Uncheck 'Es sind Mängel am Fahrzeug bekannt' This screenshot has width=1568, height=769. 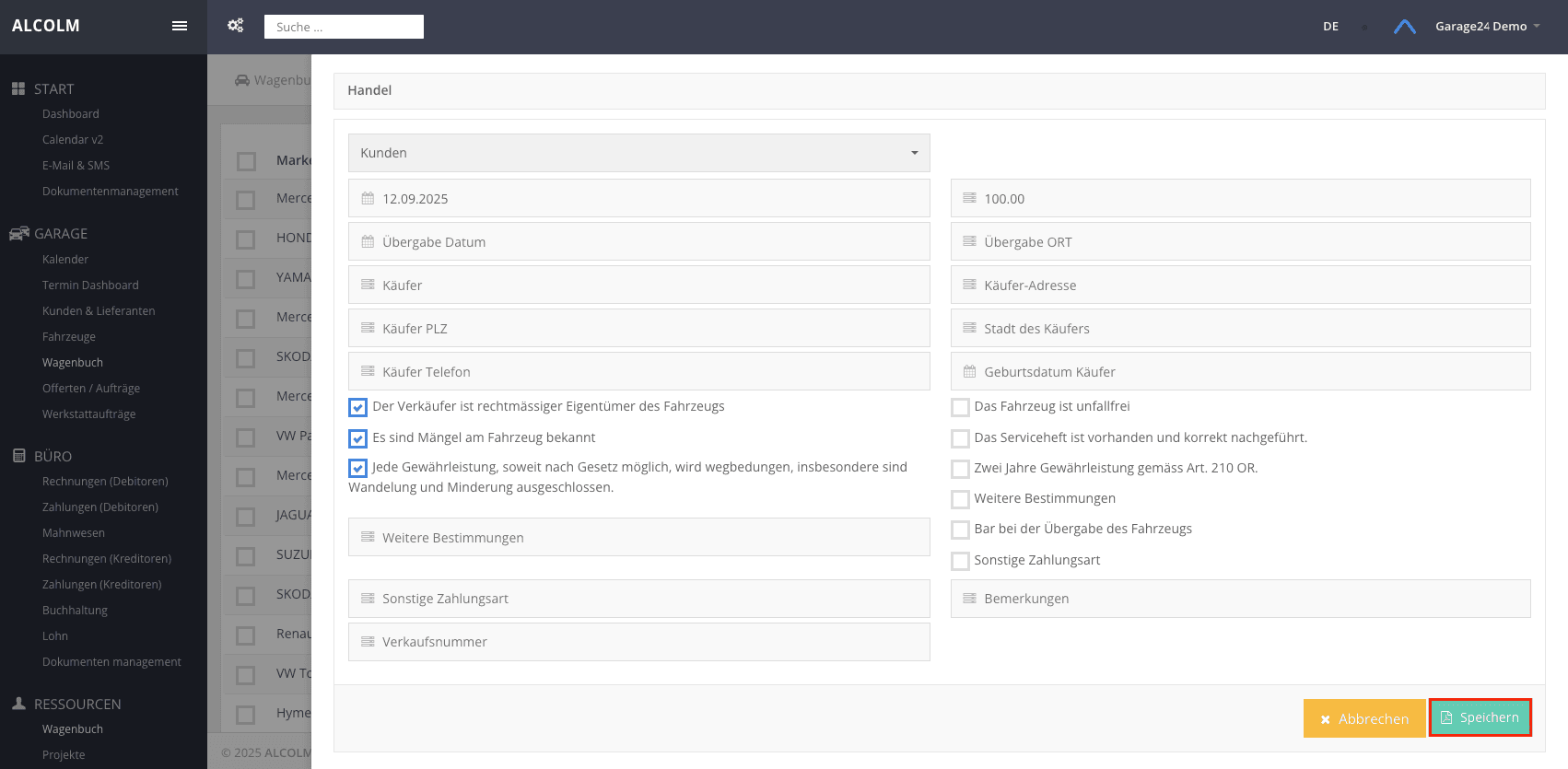click(357, 438)
